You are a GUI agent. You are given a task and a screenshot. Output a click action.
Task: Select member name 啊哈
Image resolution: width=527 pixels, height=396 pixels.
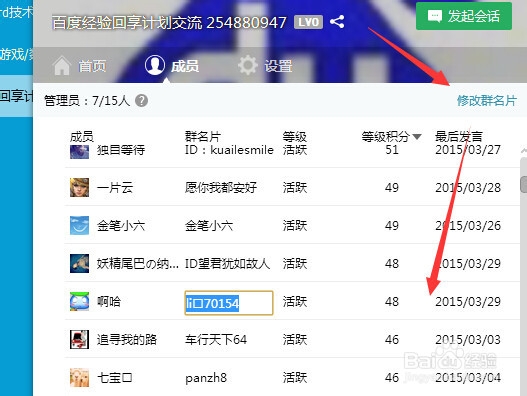point(109,302)
